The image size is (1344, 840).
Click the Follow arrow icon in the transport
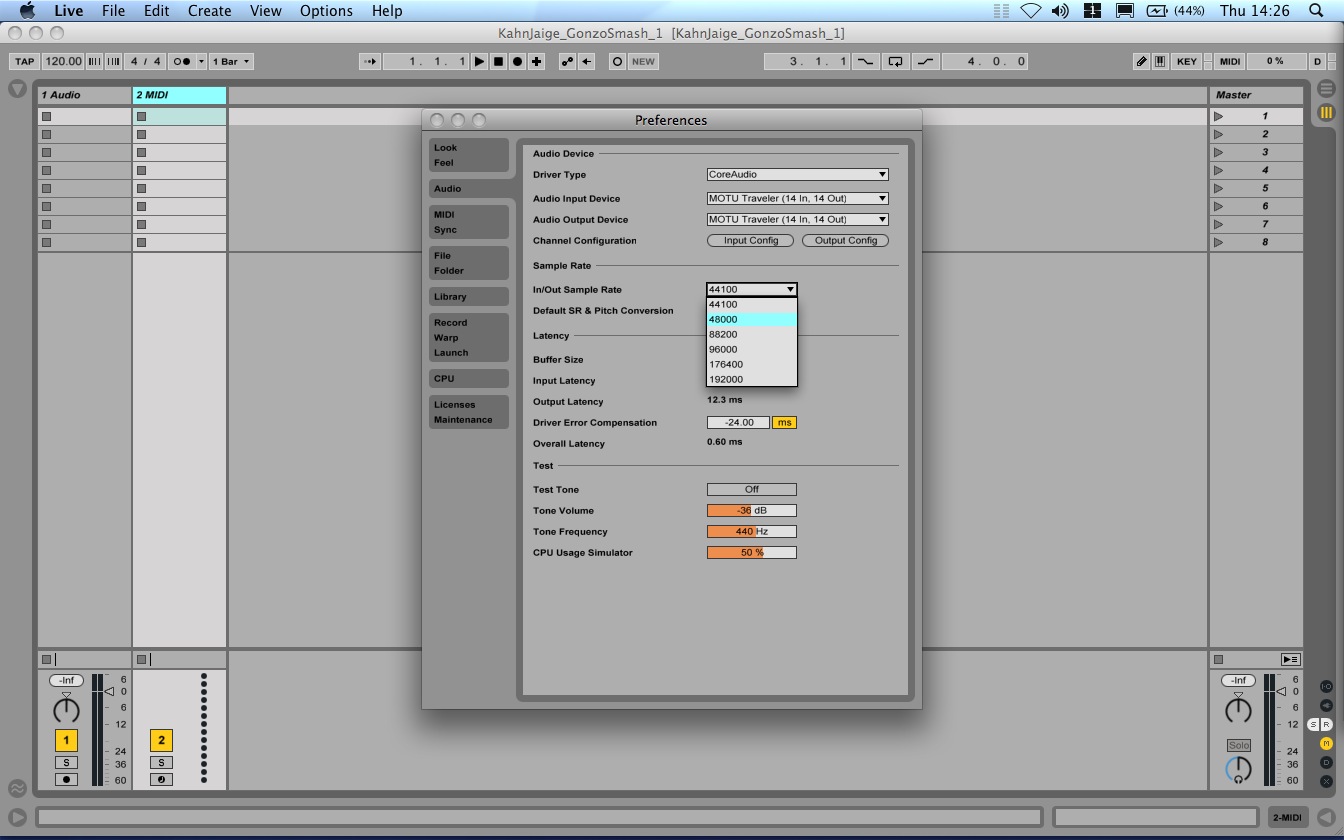[x=370, y=61]
